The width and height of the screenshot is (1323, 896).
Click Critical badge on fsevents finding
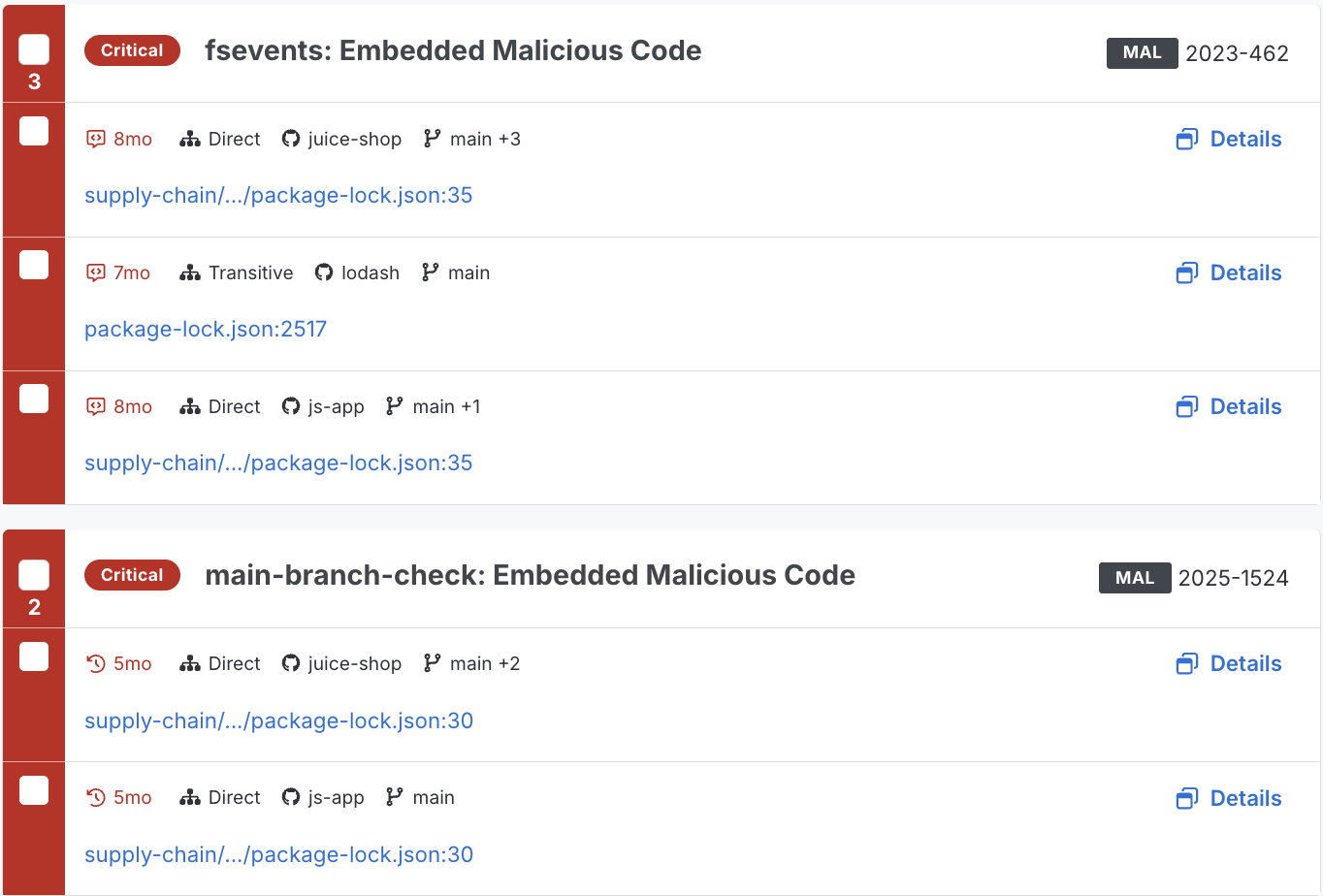coord(132,50)
